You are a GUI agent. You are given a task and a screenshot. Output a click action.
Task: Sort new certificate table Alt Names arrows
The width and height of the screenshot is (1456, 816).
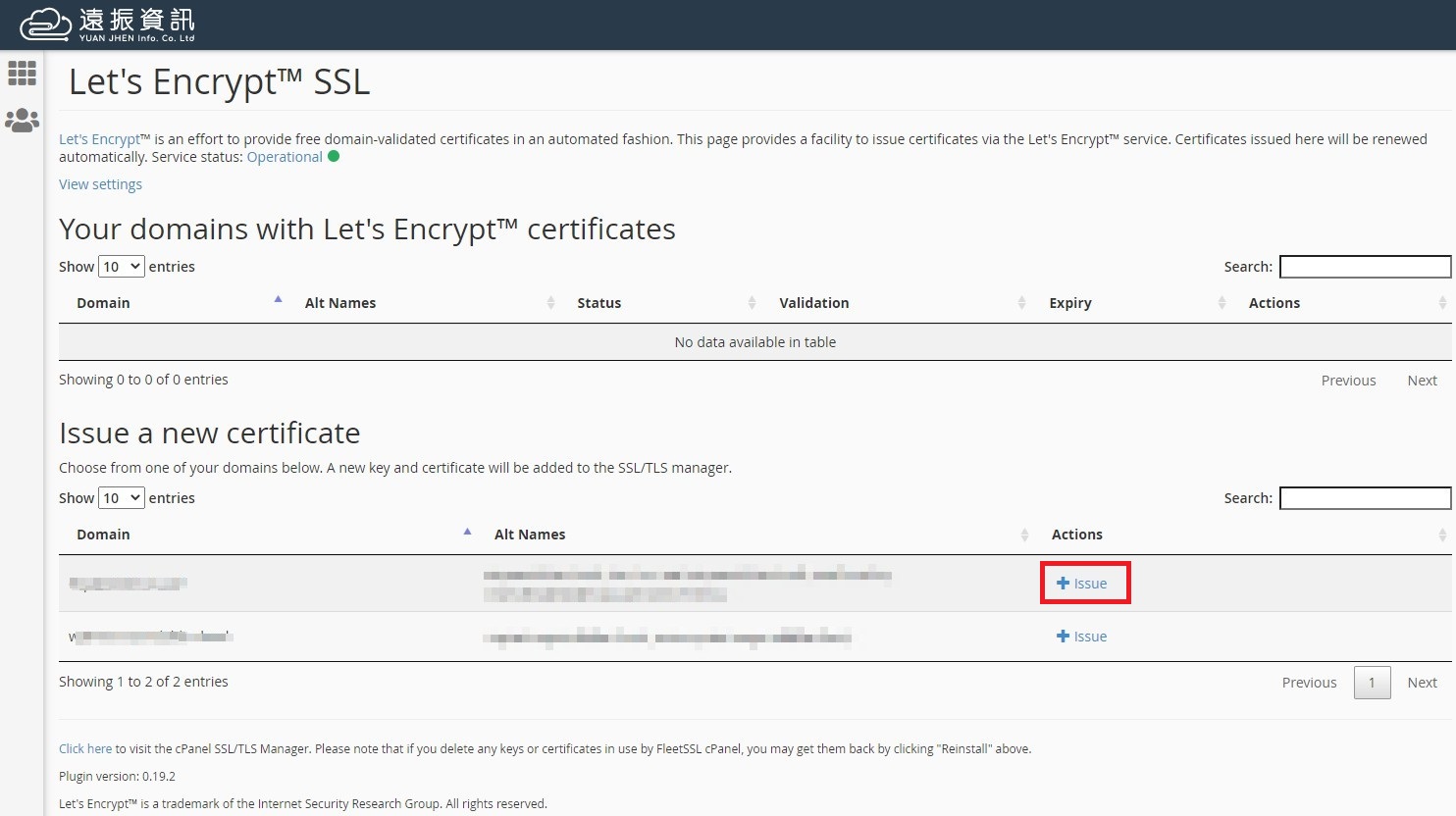point(1024,535)
